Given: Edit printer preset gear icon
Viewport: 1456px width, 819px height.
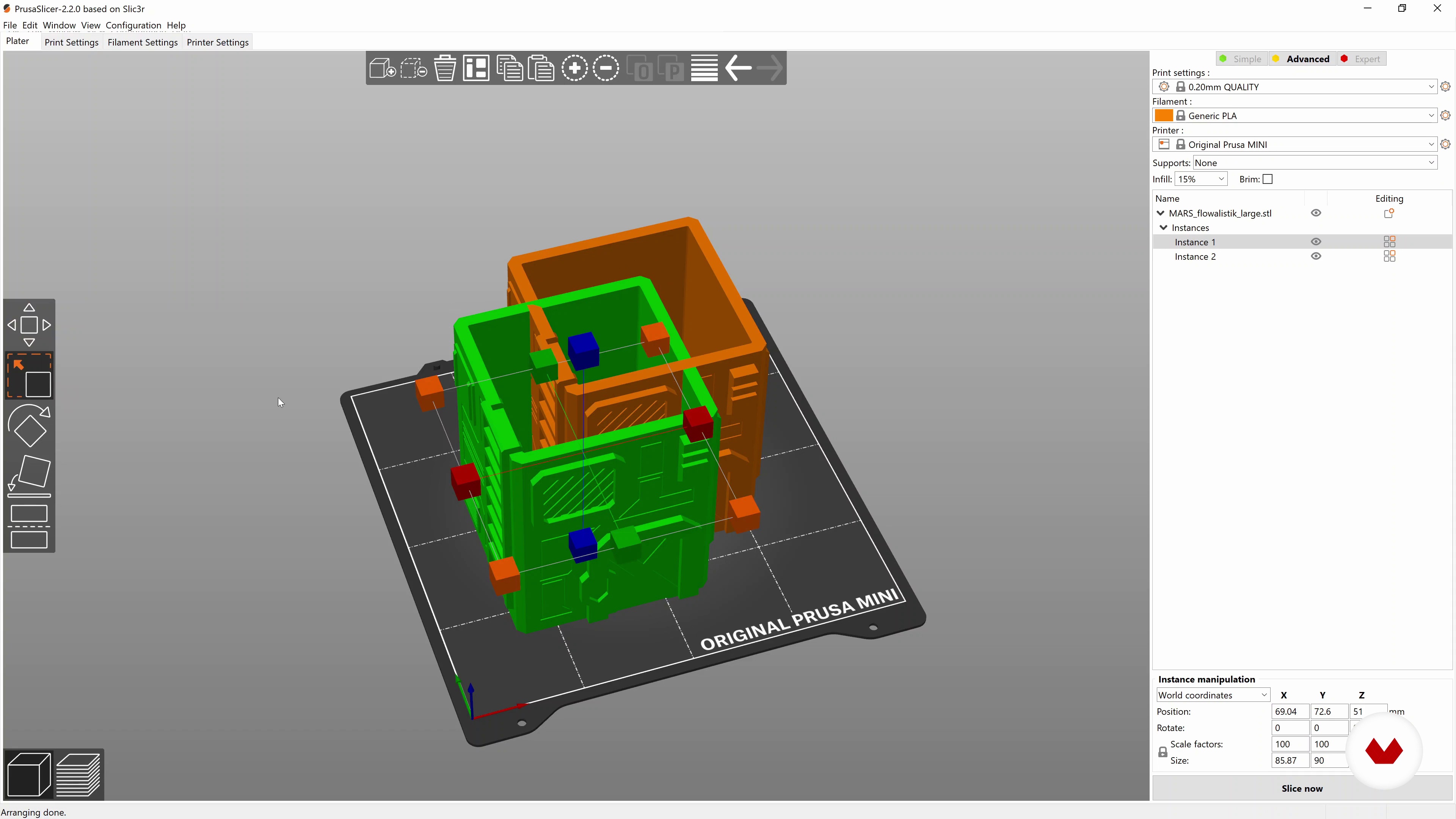Looking at the screenshot, I should click(x=1445, y=144).
